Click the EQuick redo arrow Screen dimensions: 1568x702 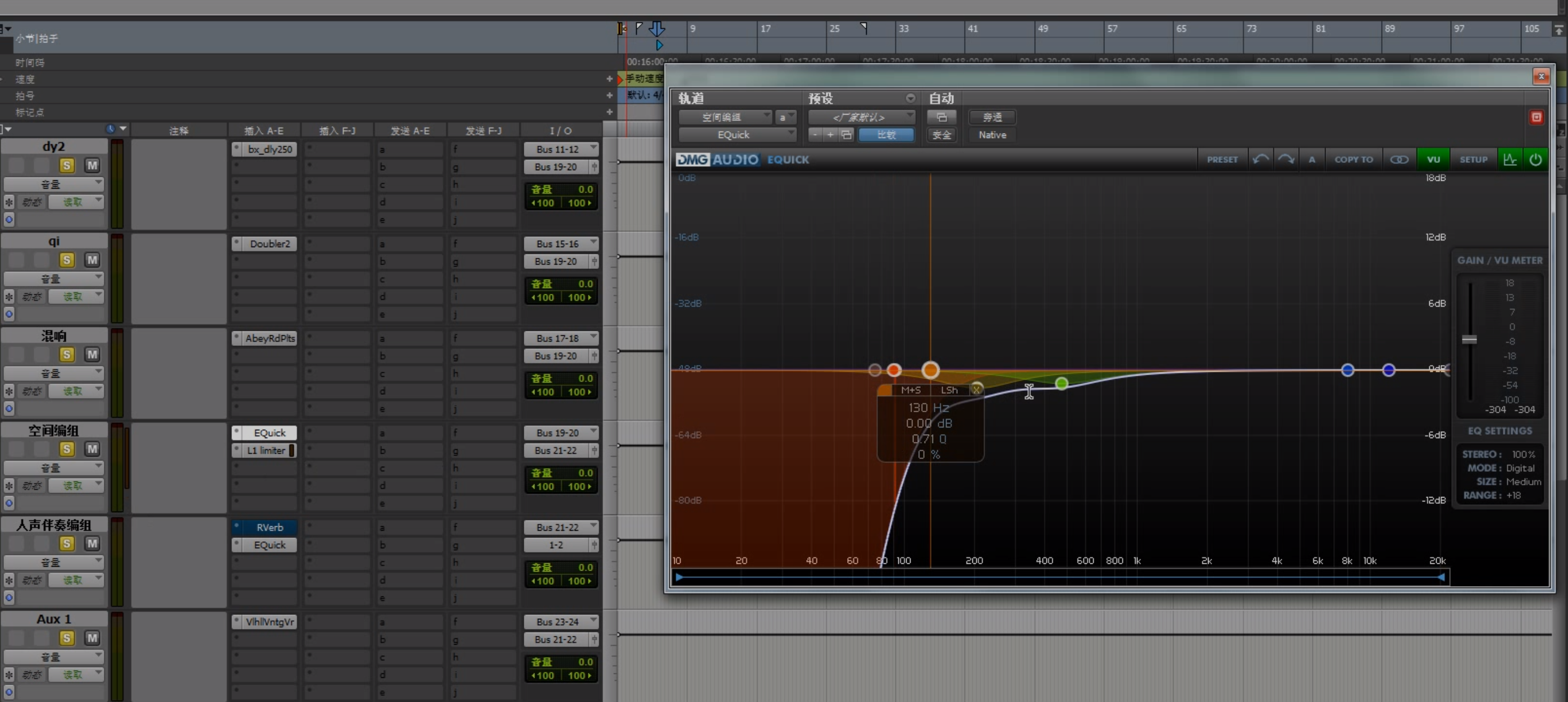point(1286,159)
